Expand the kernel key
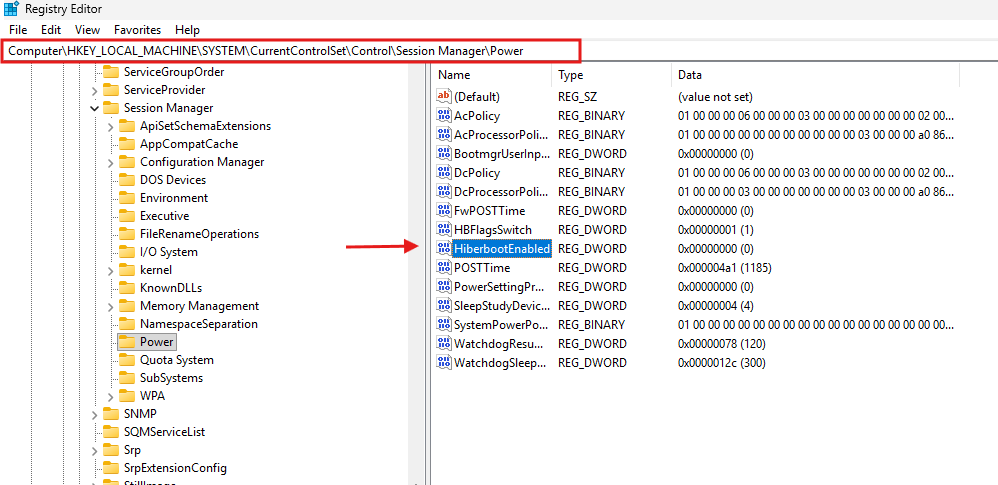 click(x=111, y=270)
